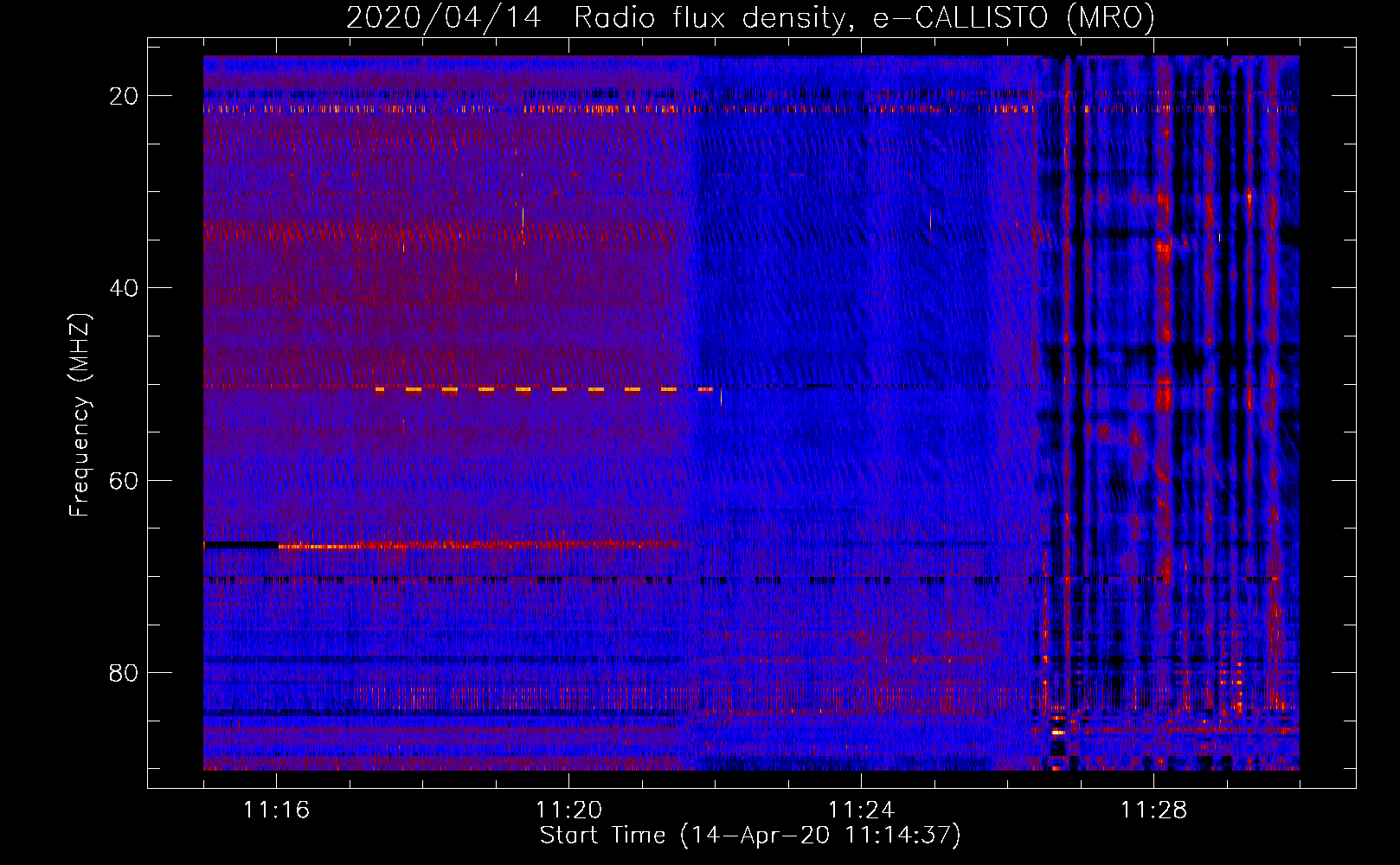Viewport: 1400px width, 865px height.
Task: Click the 60 frequency tick label
Action: (124, 480)
